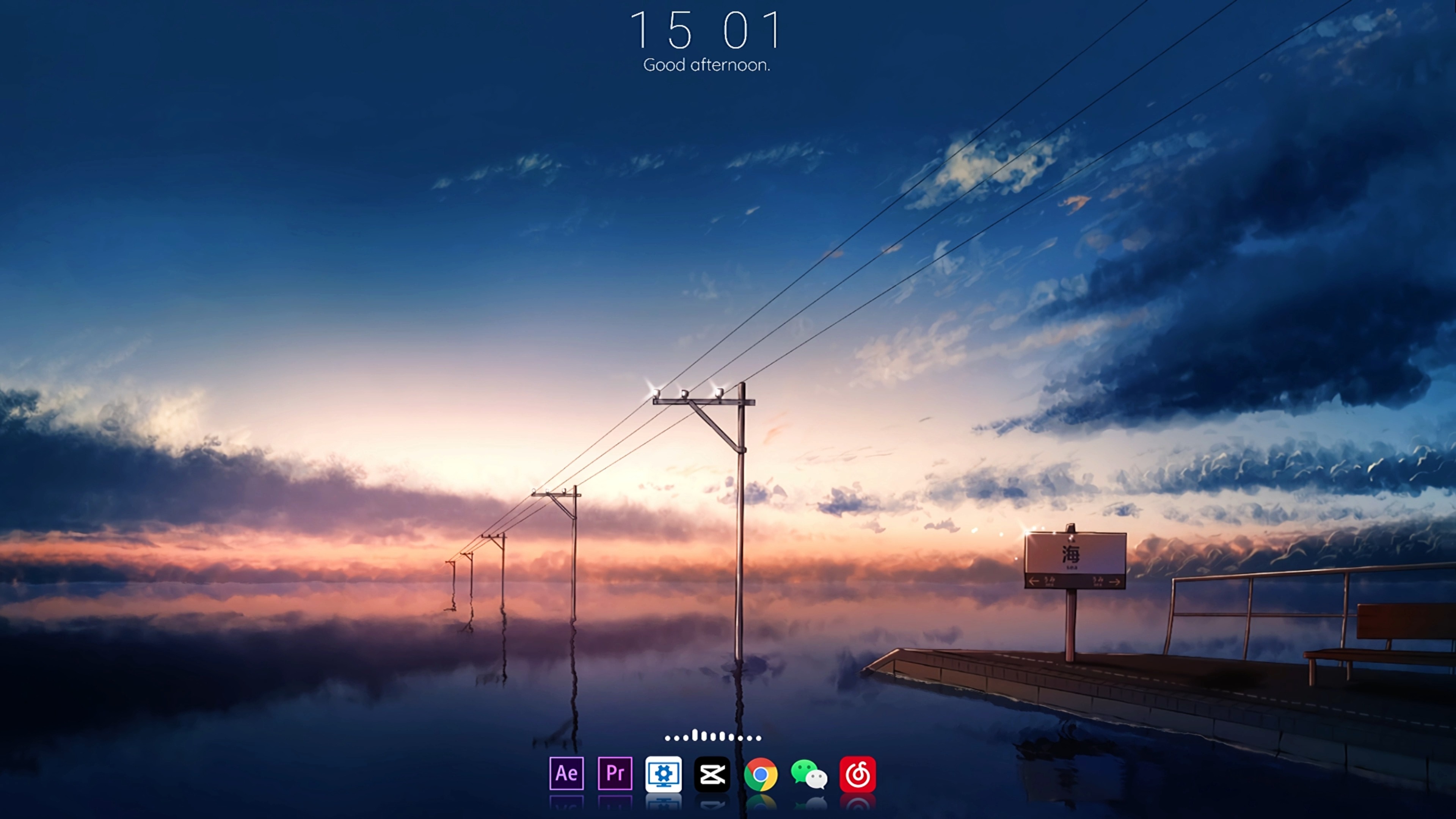The image size is (1456, 819).
Task: Open Adobe Premiere Pro dock icon
Action: pos(615,773)
